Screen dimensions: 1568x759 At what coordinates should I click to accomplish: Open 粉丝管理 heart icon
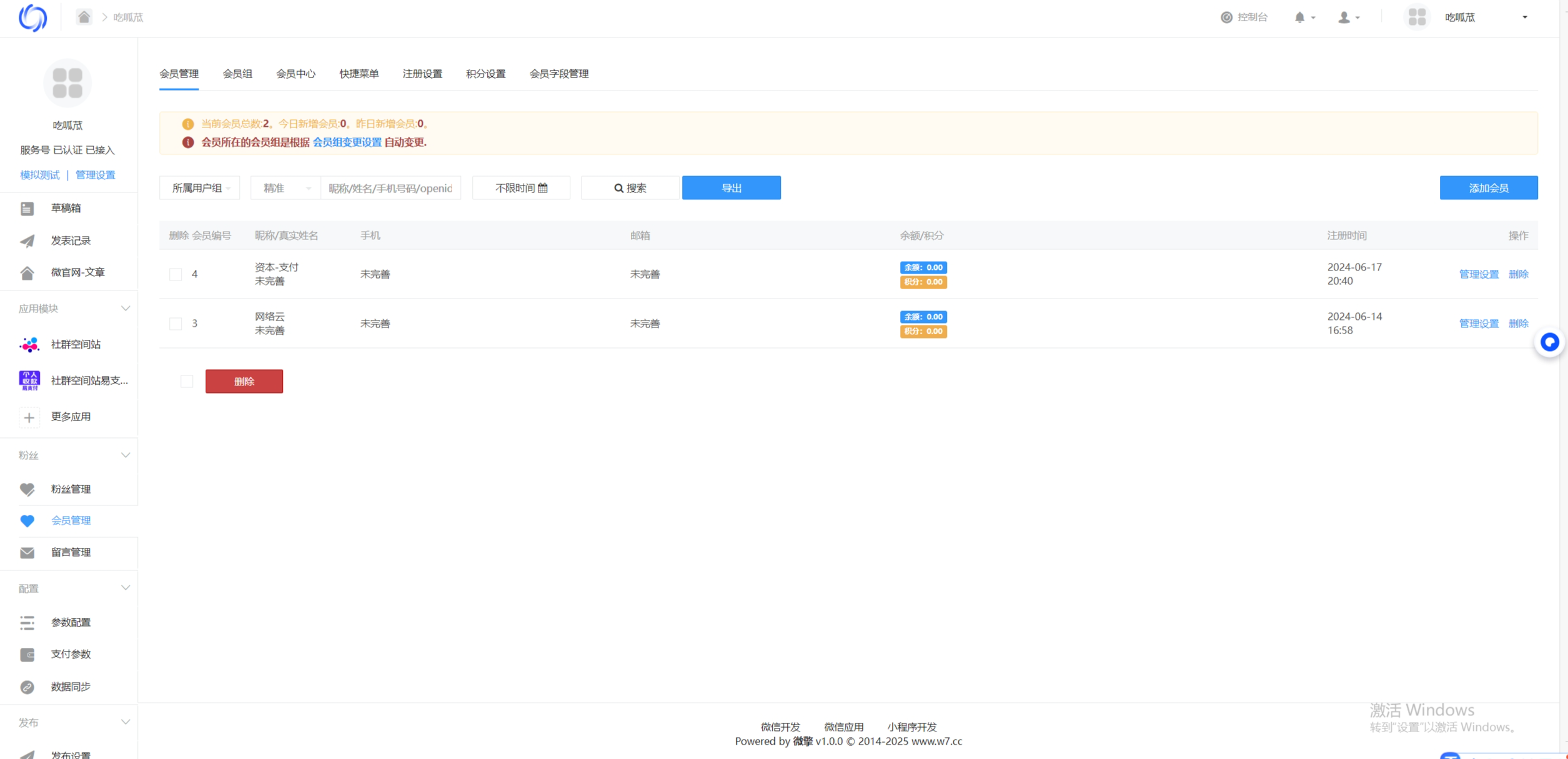(27, 489)
